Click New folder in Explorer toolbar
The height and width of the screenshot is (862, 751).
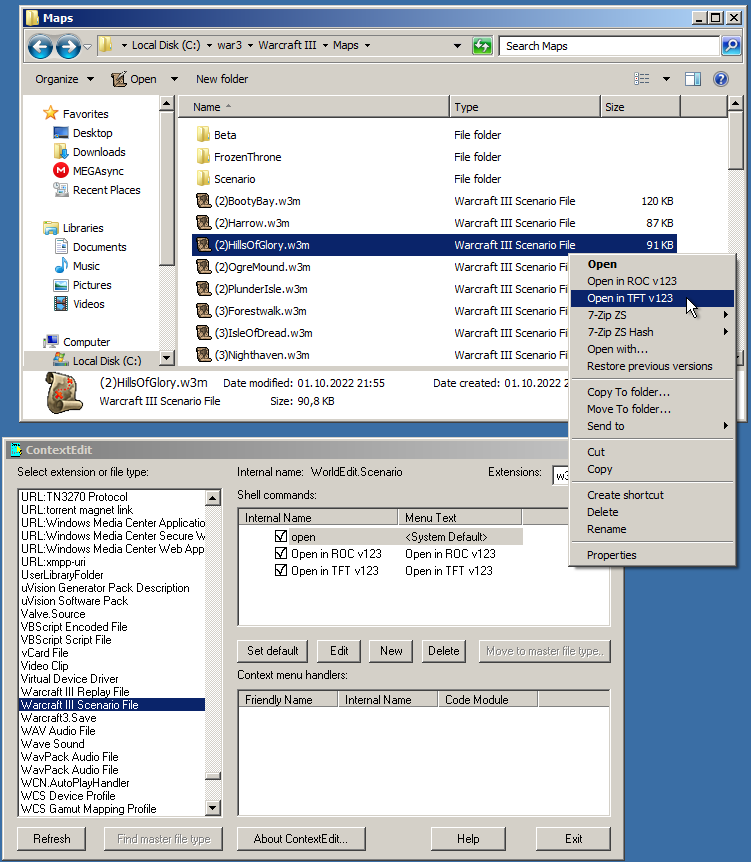coord(222,79)
